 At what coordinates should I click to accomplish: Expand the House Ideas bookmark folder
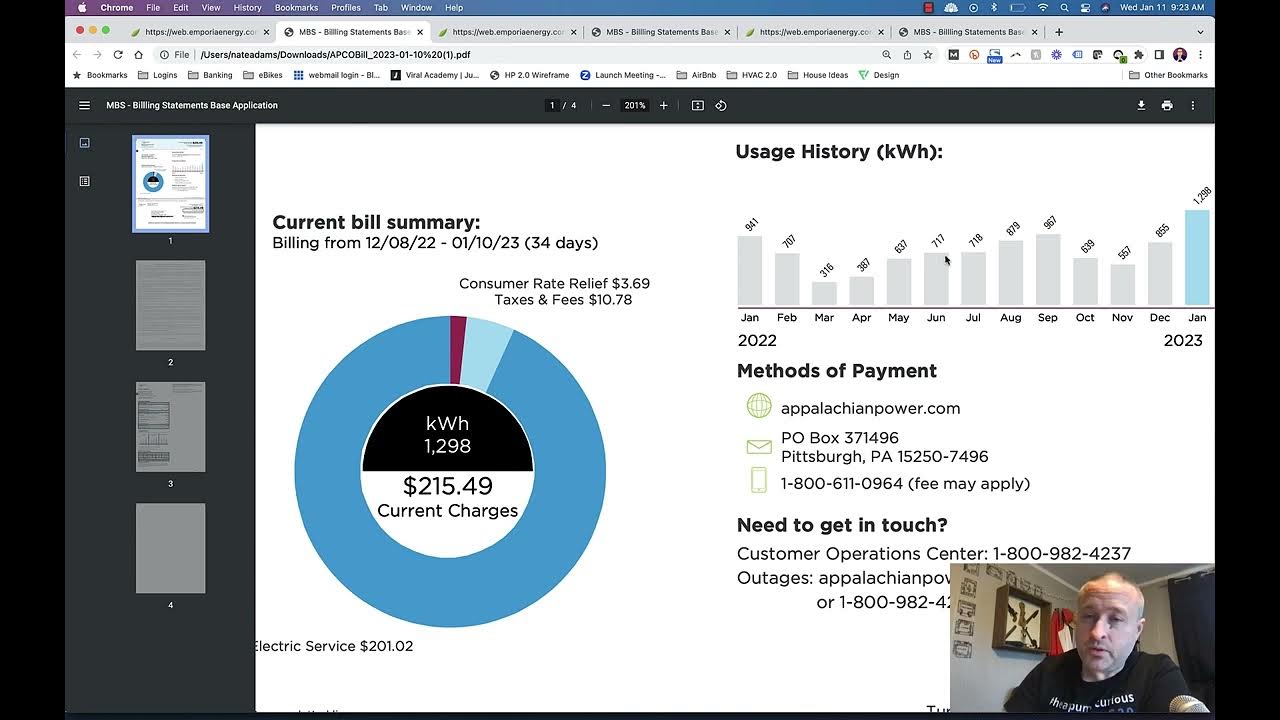pyautogui.click(x=818, y=75)
